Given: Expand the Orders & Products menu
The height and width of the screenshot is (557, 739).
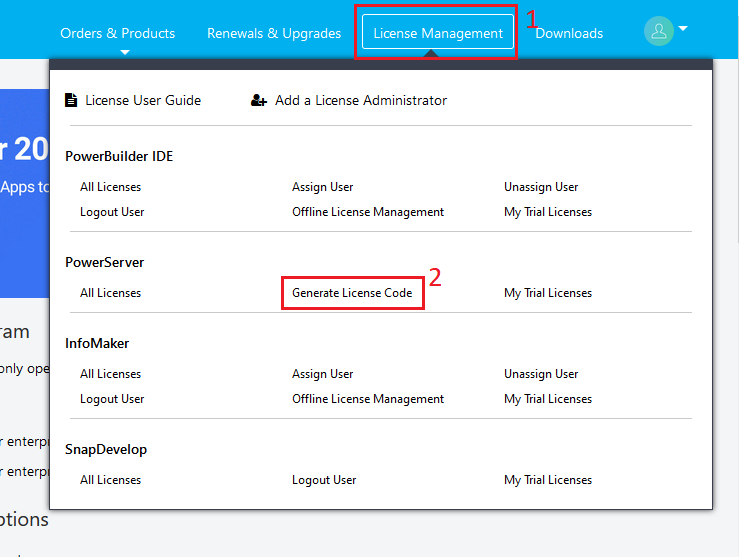Looking at the screenshot, I should tap(117, 33).
